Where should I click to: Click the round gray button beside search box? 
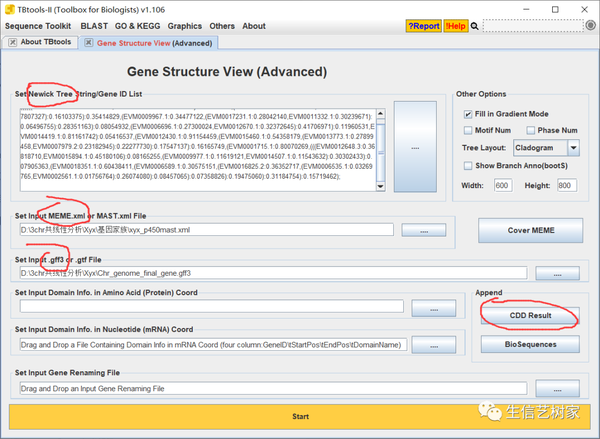pos(590,26)
